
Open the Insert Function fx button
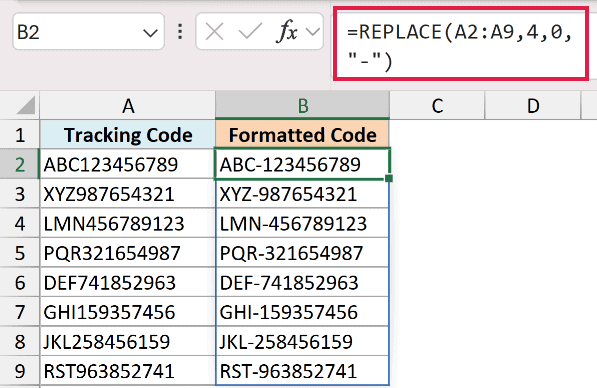[x=287, y=31]
